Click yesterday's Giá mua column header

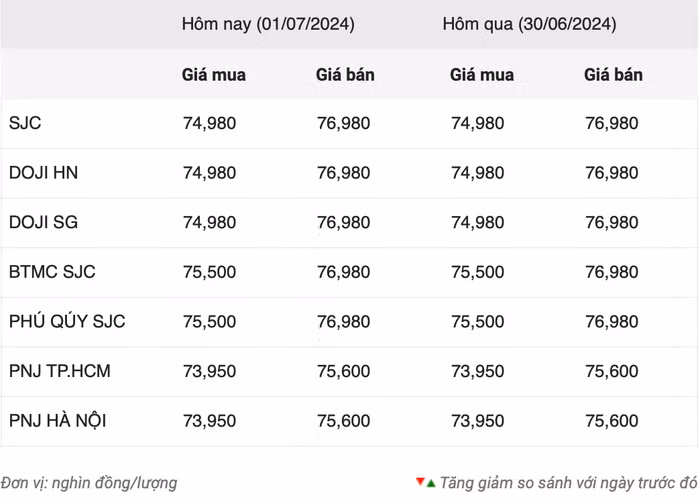[481, 75]
